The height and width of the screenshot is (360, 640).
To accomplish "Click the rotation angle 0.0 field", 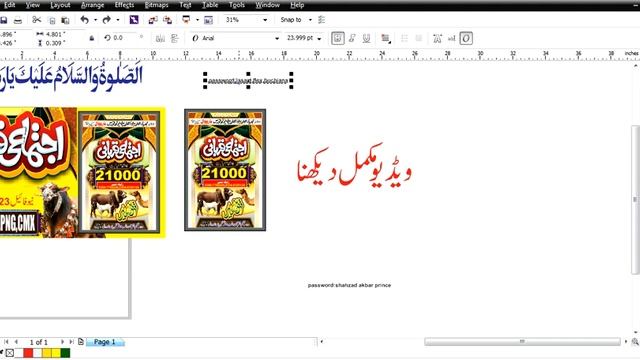I will point(123,38).
